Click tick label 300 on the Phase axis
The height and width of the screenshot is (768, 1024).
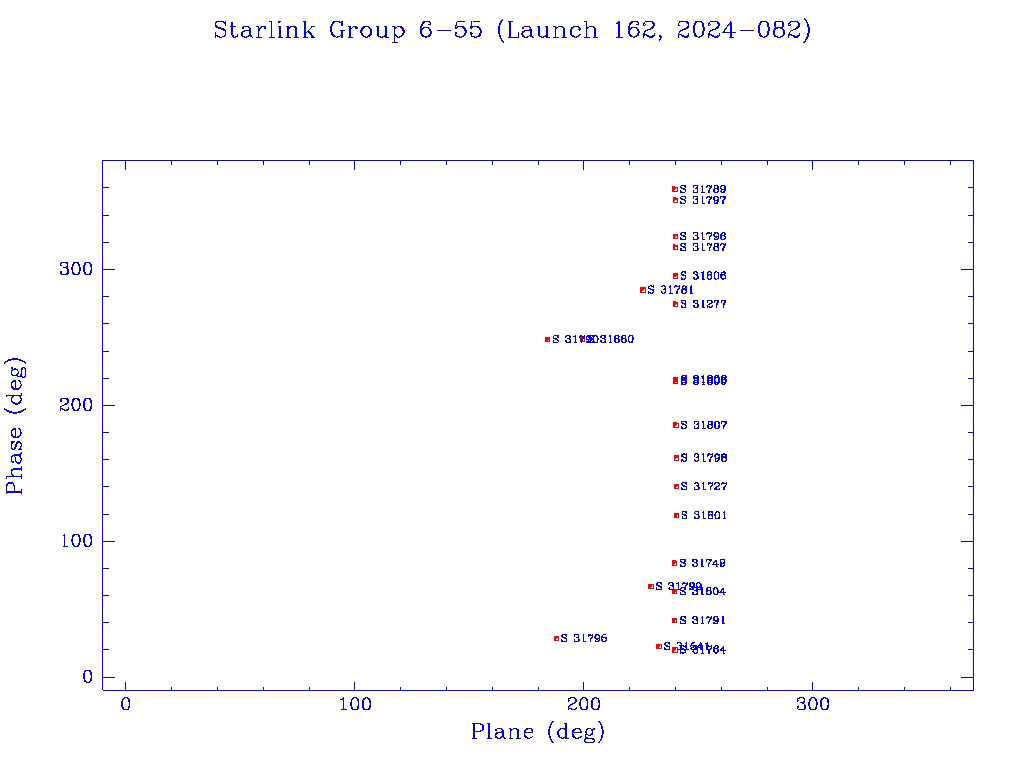pyautogui.click(x=76, y=269)
